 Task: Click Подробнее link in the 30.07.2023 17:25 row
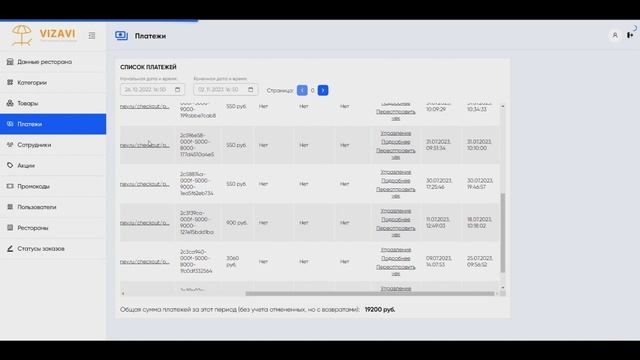(396, 181)
